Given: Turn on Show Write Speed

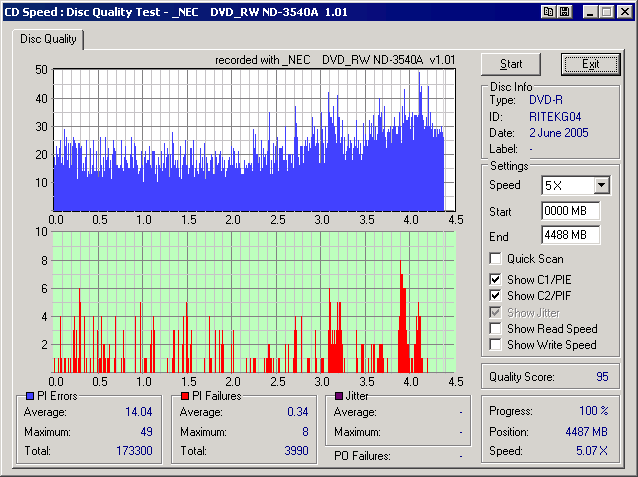Looking at the screenshot, I should [496, 345].
